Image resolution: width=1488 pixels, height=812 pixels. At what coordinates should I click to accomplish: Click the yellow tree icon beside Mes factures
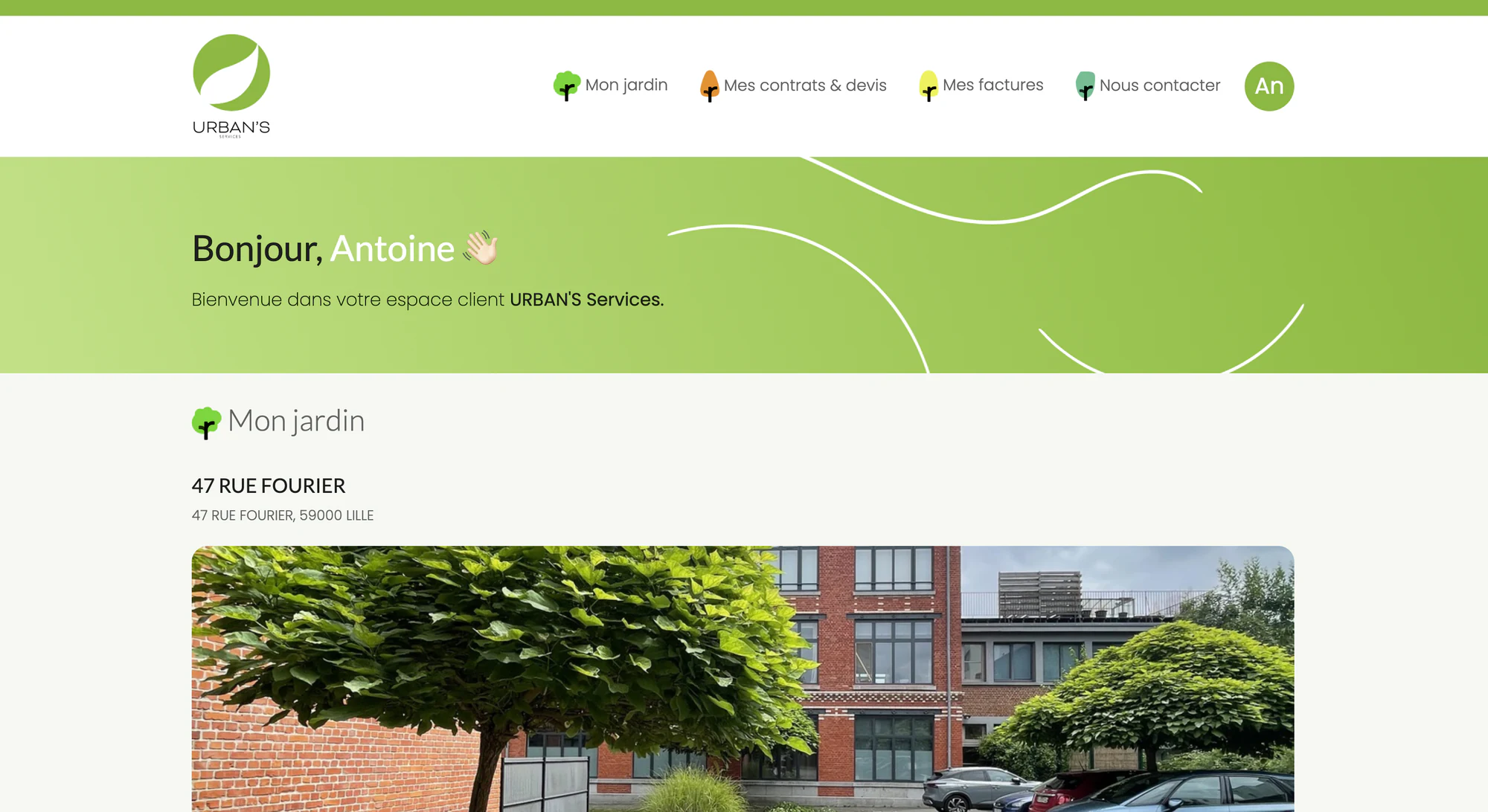tap(929, 86)
